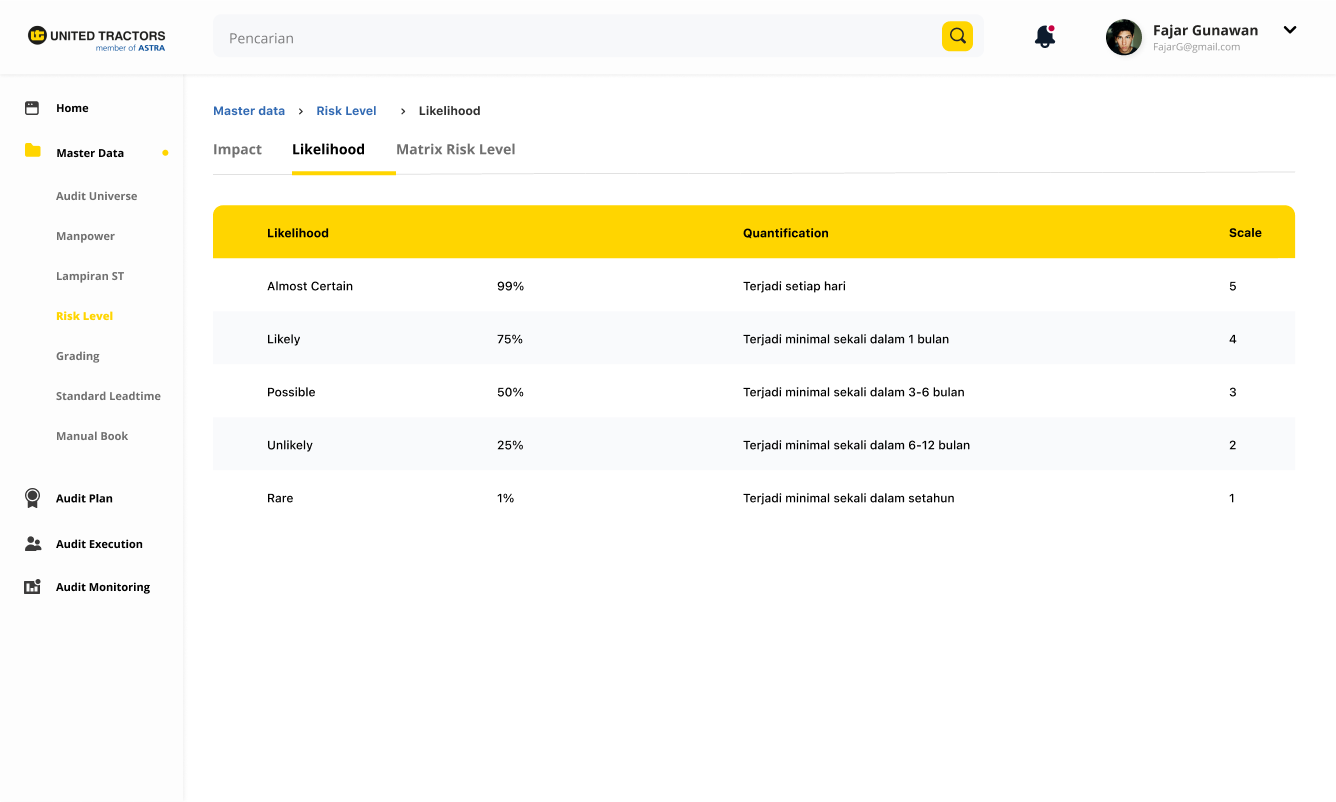Go to Master data breadcrumb link
The height and width of the screenshot is (802, 1336).
point(249,111)
